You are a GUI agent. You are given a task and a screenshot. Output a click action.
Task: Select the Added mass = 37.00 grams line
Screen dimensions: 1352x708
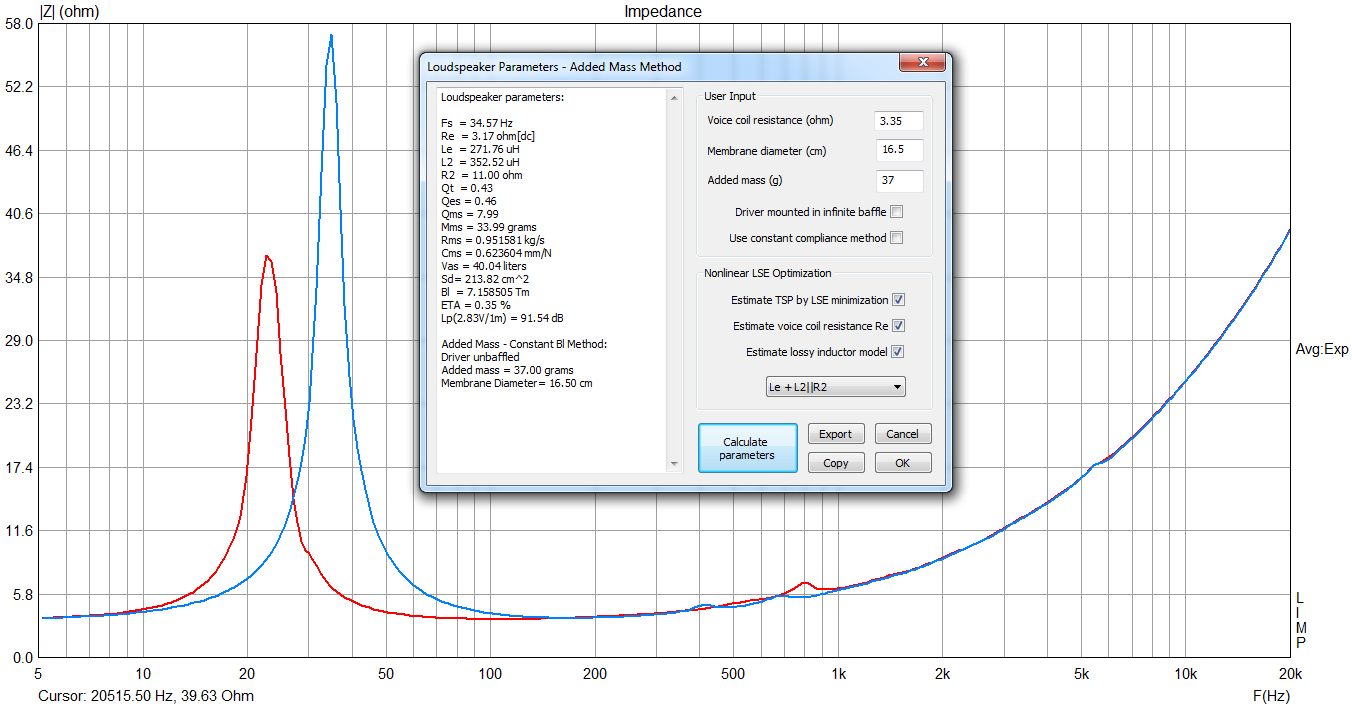coord(507,370)
